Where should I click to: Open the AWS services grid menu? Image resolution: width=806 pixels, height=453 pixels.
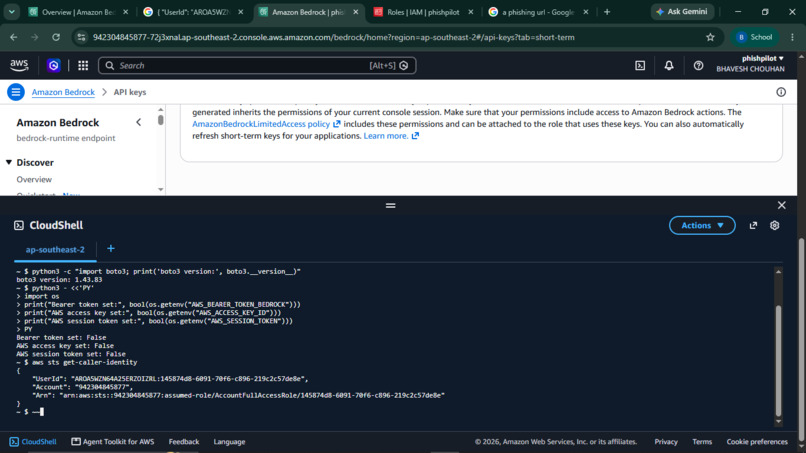(83, 65)
